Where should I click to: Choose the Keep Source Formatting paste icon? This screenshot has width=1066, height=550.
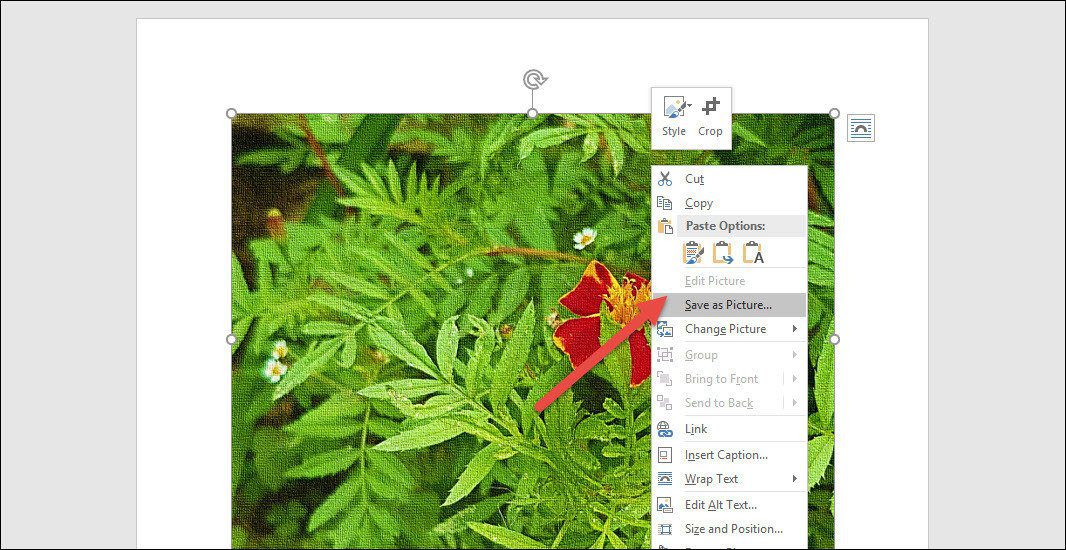click(x=693, y=252)
